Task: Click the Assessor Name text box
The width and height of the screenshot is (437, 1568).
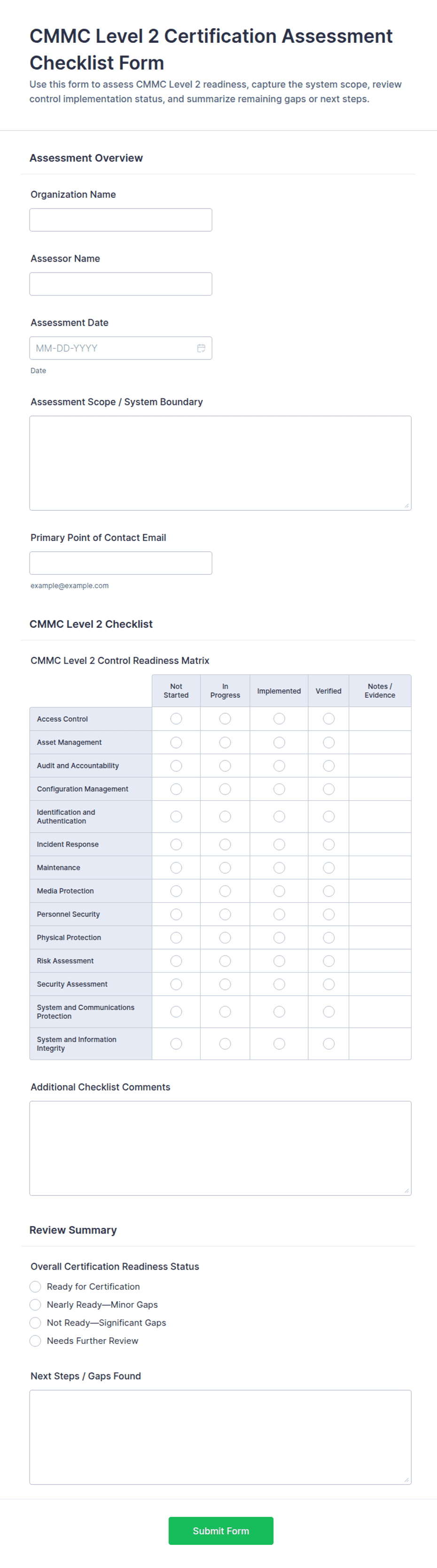Action: click(x=120, y=284)
